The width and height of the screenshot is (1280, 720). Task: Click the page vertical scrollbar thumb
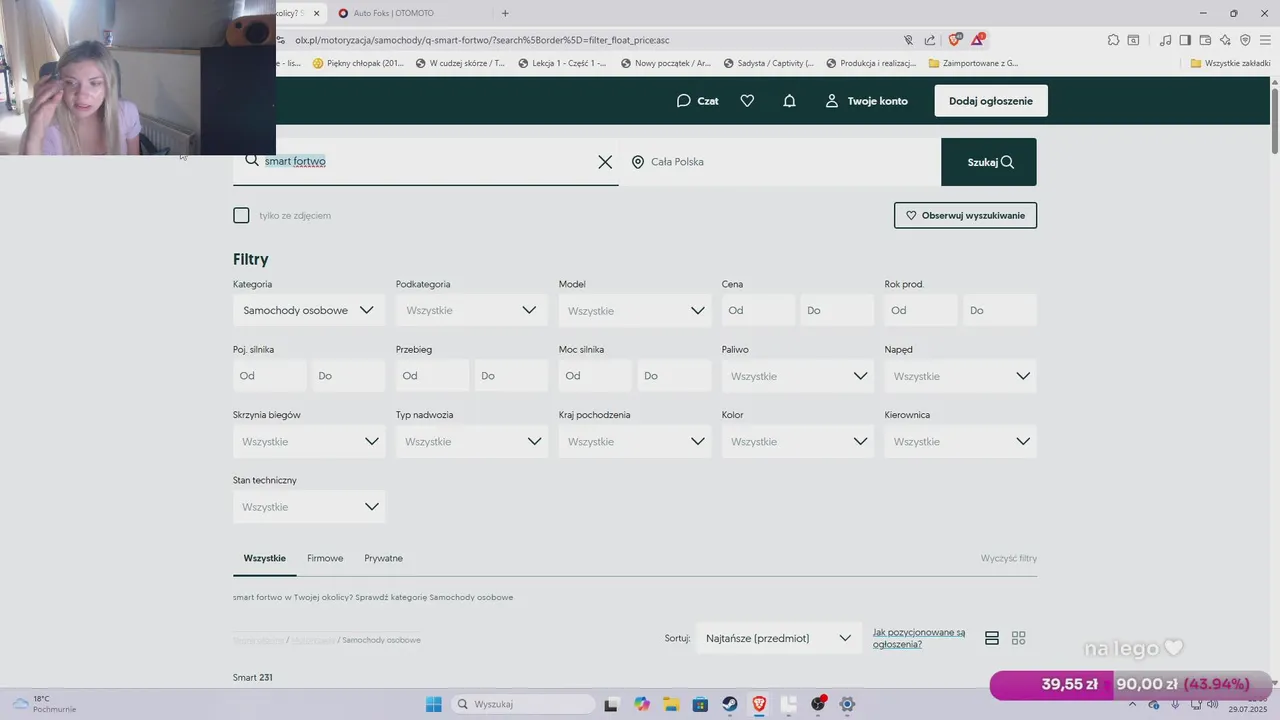pyautogui.click(x=1274, y=123)
